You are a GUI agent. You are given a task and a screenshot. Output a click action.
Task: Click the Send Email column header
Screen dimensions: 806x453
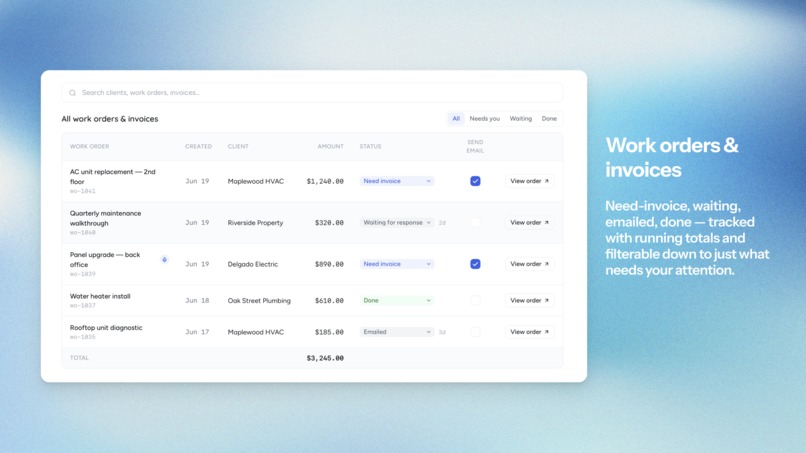pos(475,147)
